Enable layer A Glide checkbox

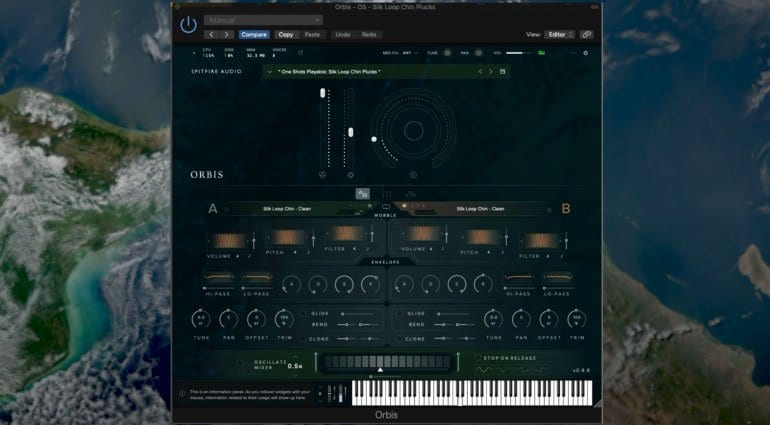(x=302, y=313)
